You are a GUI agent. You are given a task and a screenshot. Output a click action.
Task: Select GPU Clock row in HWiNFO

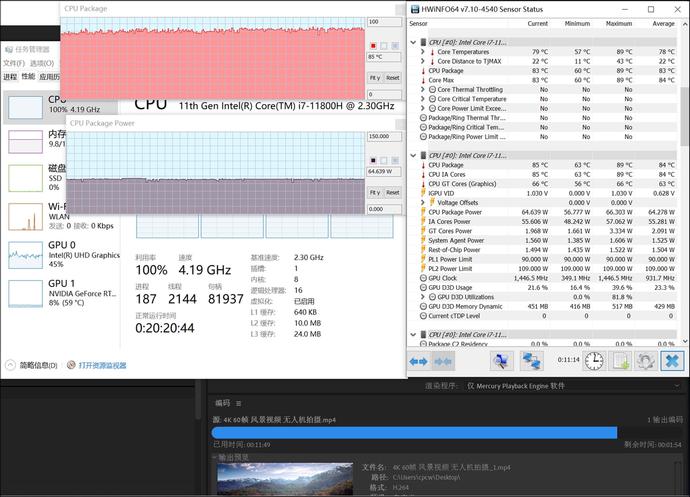point(547,278)
